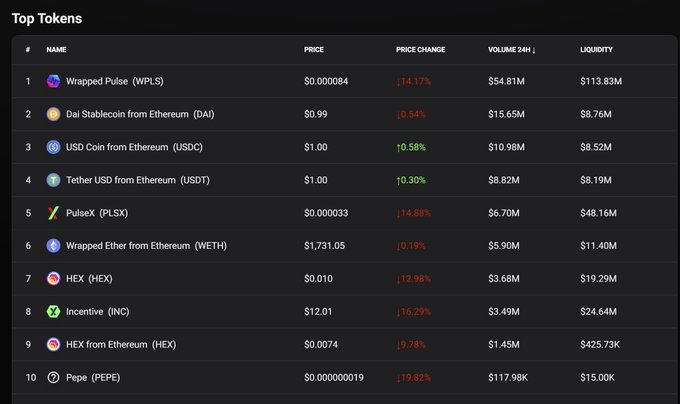The width and height of the screenshot is (680, 404).
Task: Click the PulseX token logo icon
Action: [x=53, y=213]
